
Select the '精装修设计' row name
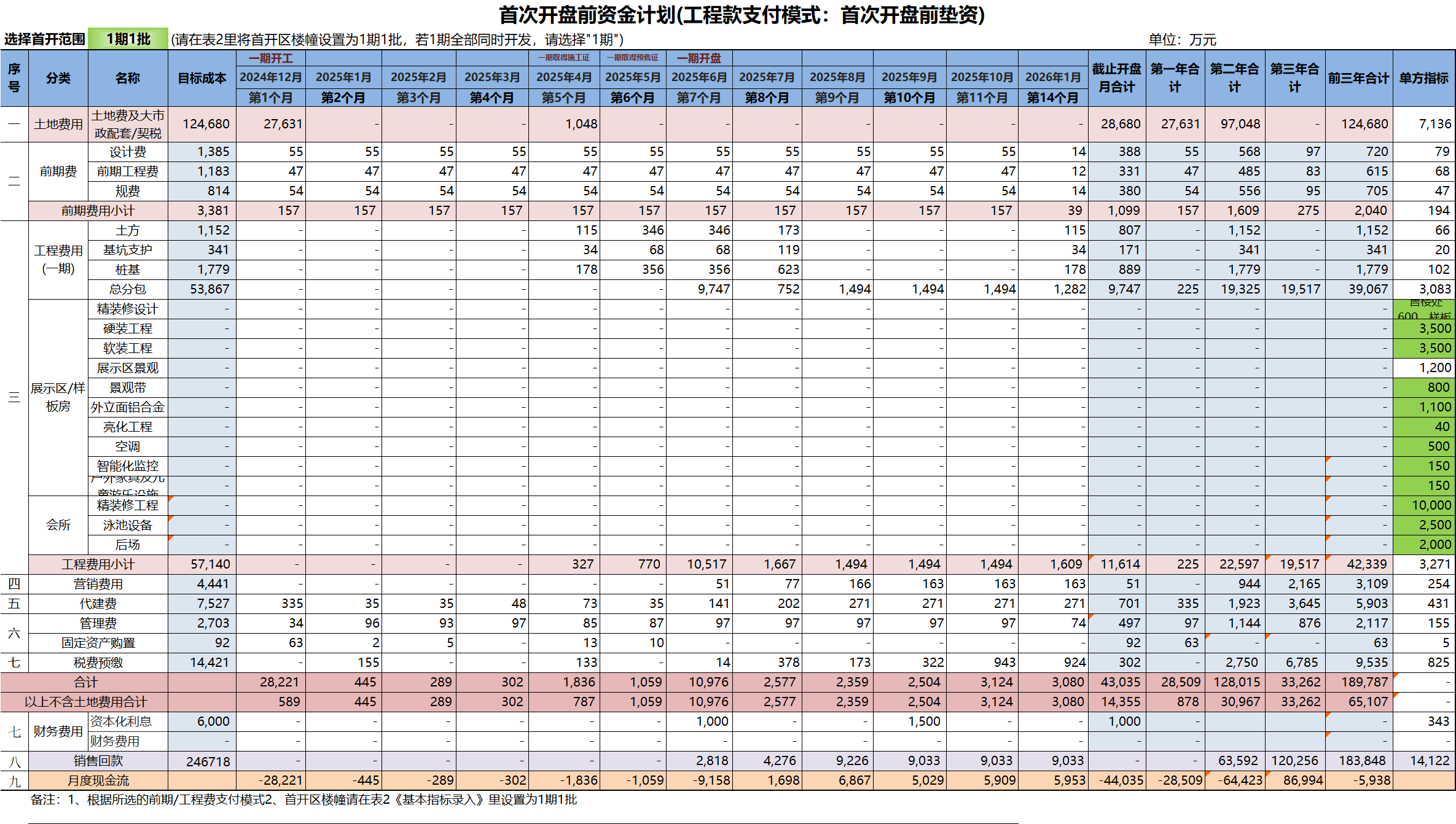click(x=128, y=309)
